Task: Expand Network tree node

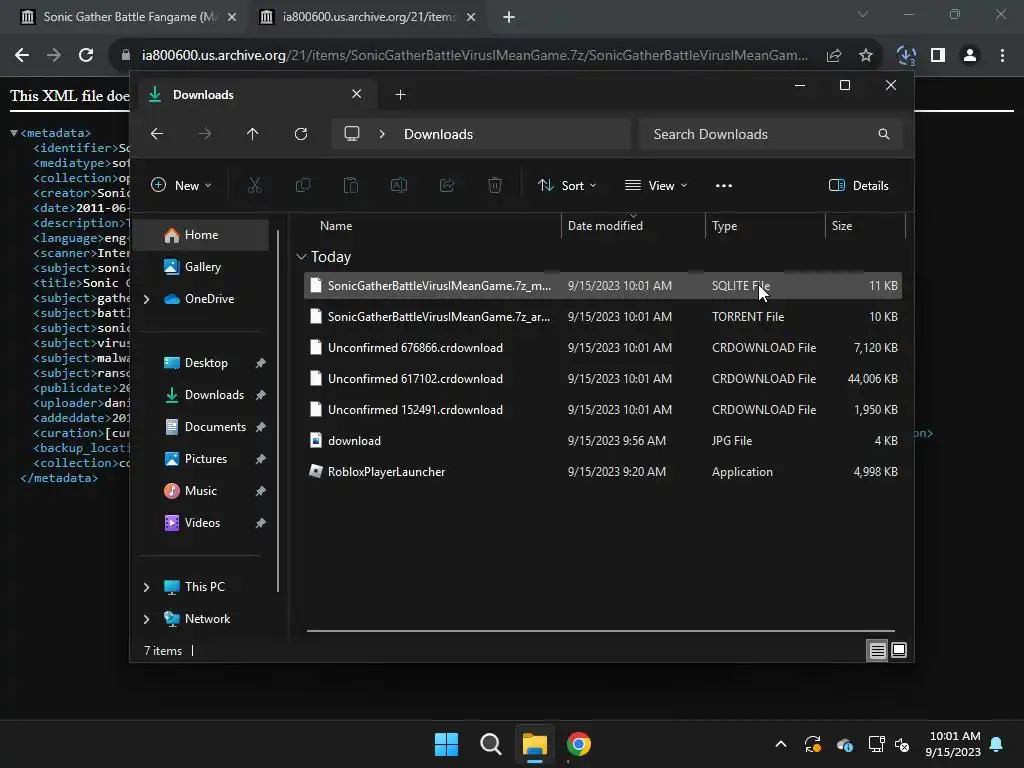Action: point(146,619)
